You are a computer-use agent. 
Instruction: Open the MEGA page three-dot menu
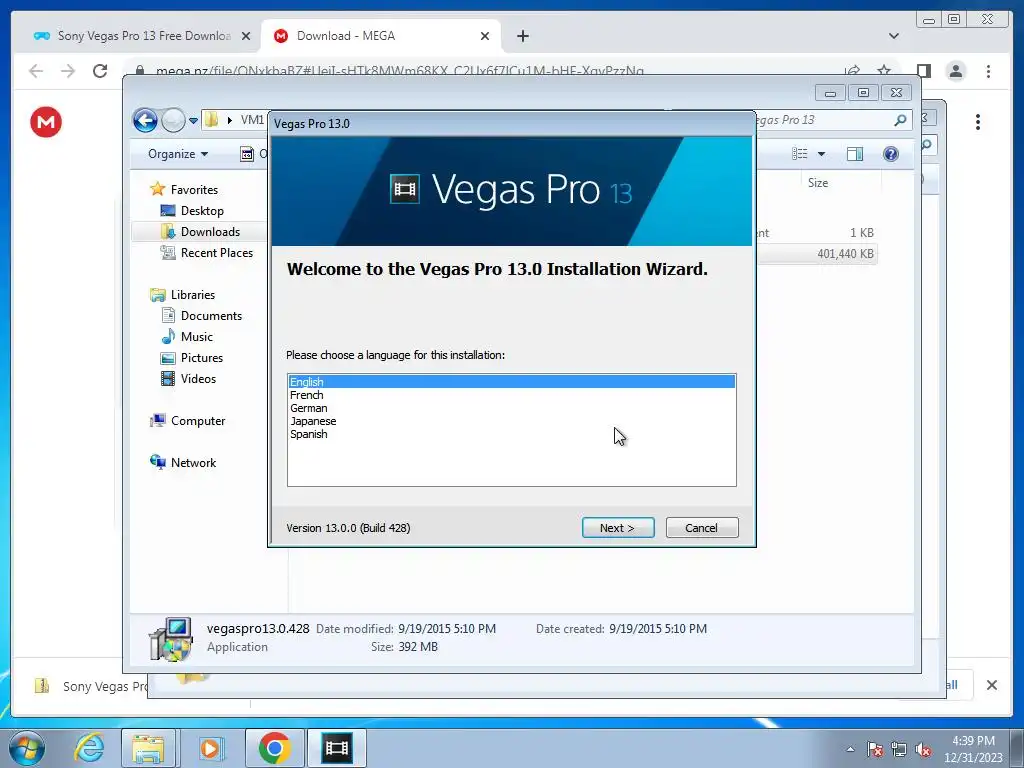978,121
